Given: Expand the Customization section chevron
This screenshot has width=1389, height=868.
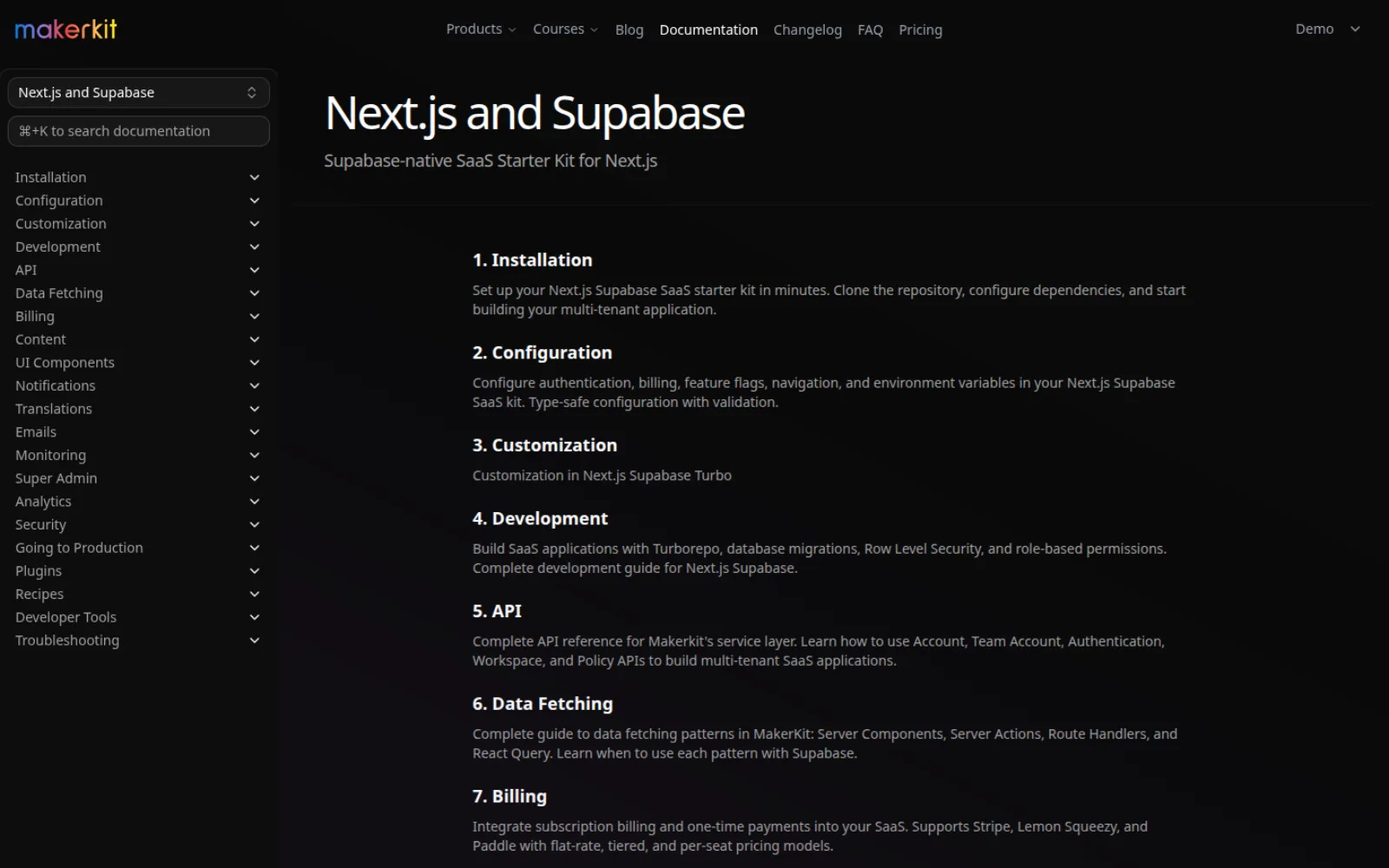Looking at the screenshot, I should pyautogui.click(x=254, y=224).
